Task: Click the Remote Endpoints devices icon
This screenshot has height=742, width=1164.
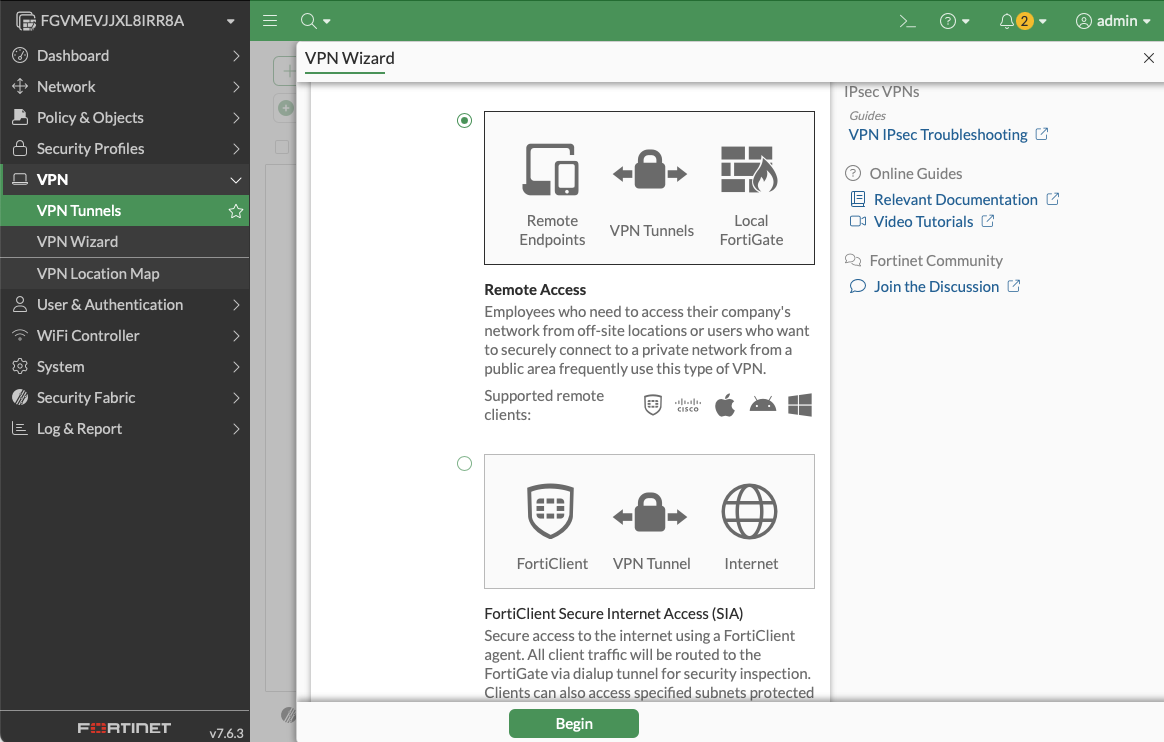Action: (551, 169)
